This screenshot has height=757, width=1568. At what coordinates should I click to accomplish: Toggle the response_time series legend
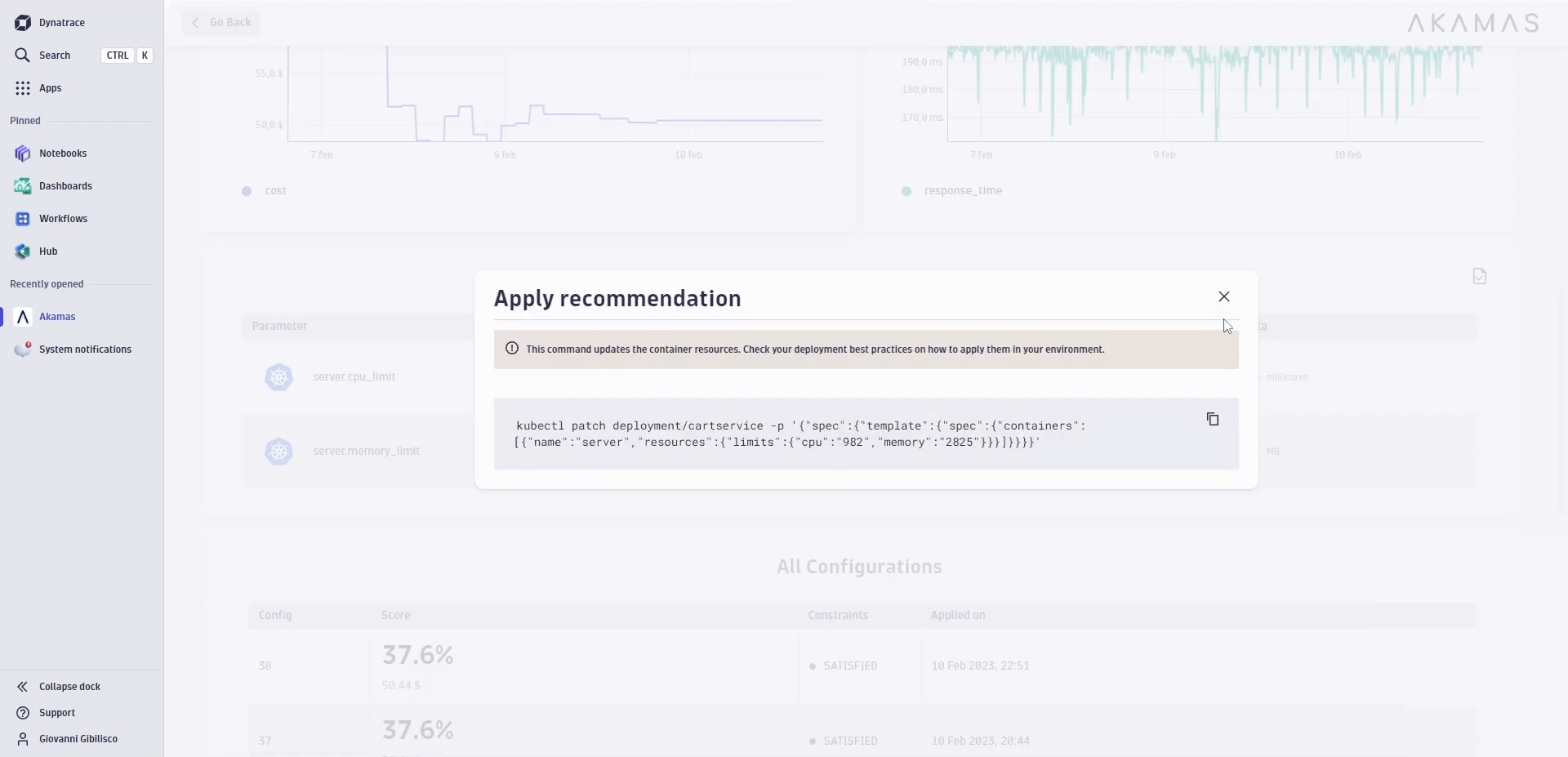click(962, 191)
